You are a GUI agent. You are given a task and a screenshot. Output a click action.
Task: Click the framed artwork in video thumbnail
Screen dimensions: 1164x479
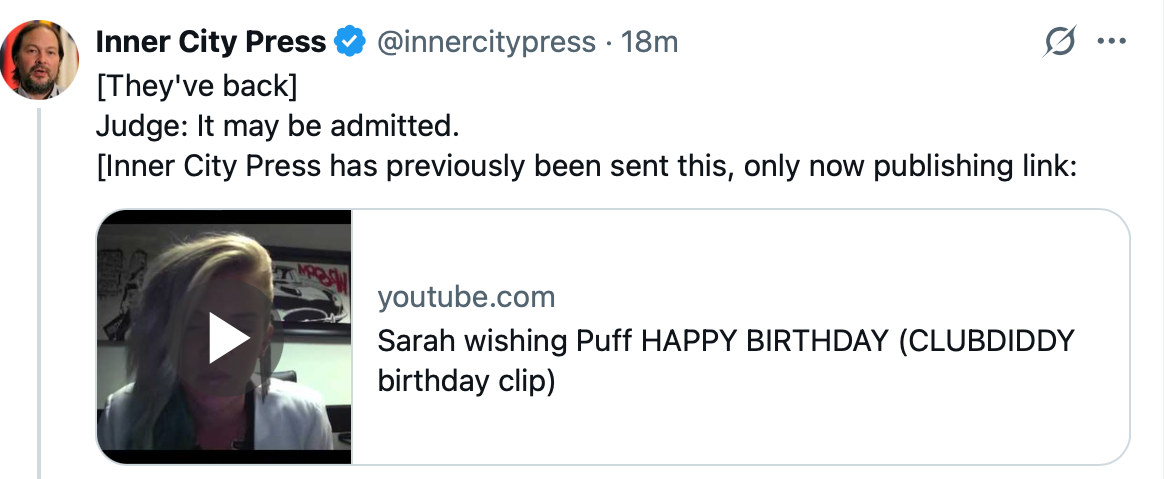tap(310, 284)
